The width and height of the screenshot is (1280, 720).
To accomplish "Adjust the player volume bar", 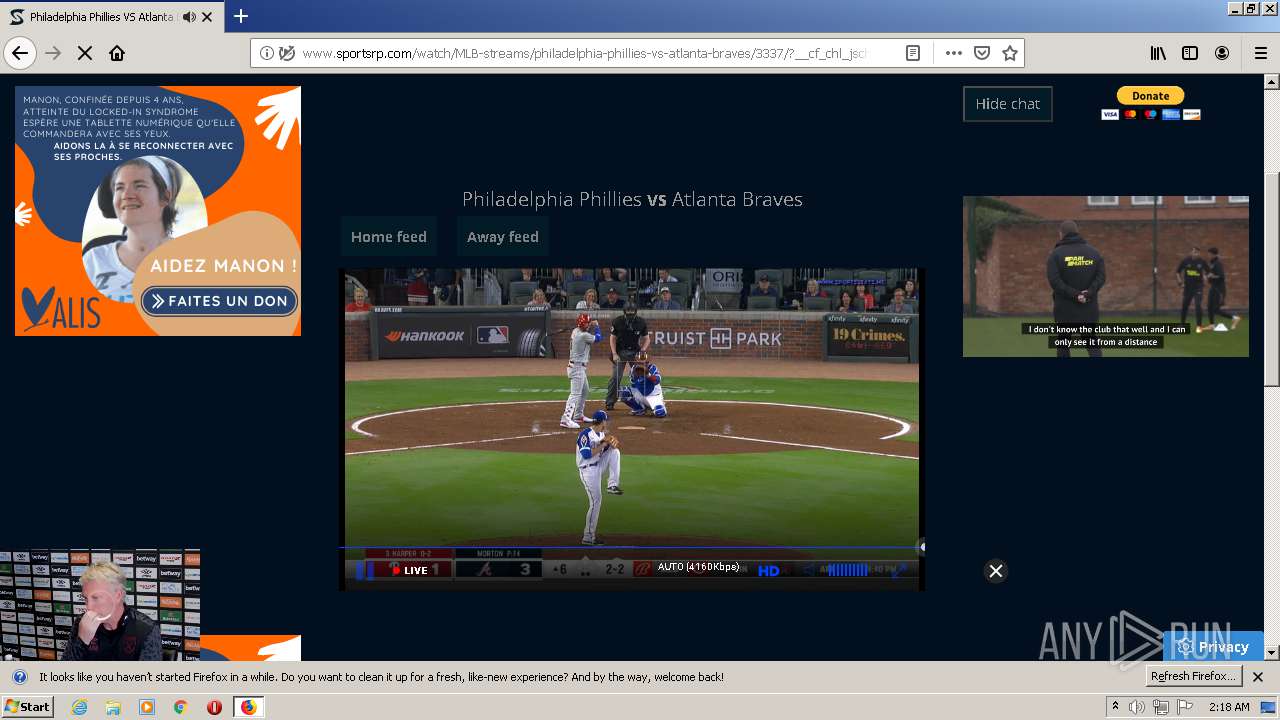I will (x=848, y=570).
